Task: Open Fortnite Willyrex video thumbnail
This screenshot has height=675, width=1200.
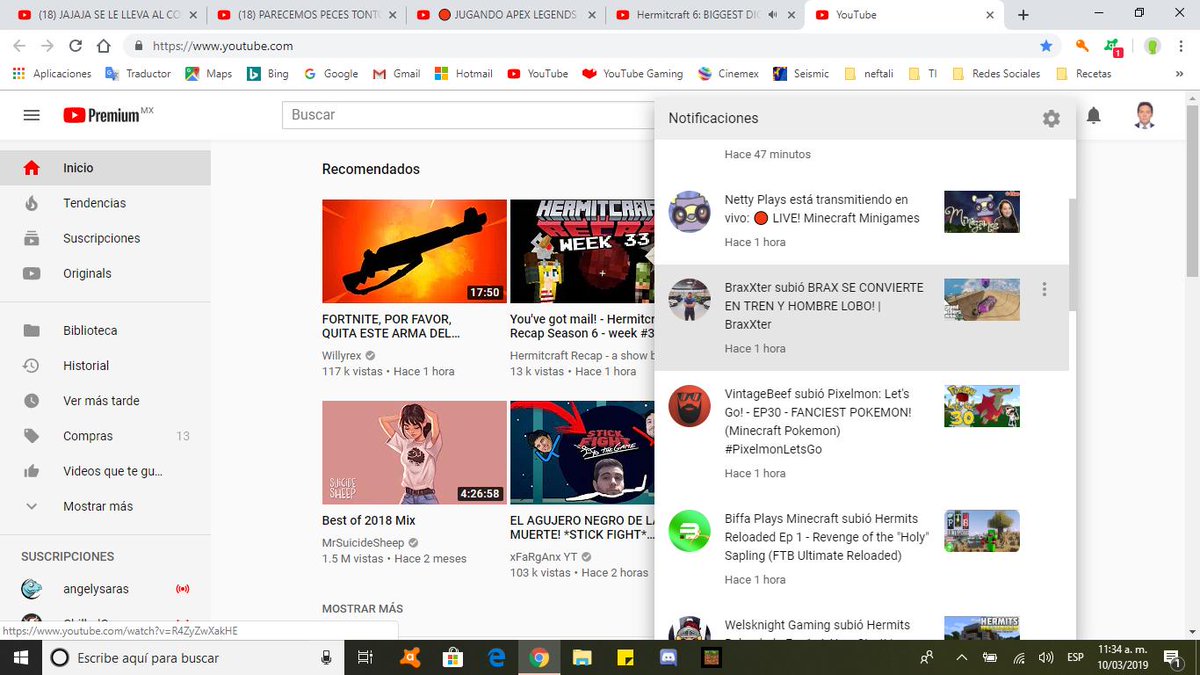Action: tap(414, 251)
